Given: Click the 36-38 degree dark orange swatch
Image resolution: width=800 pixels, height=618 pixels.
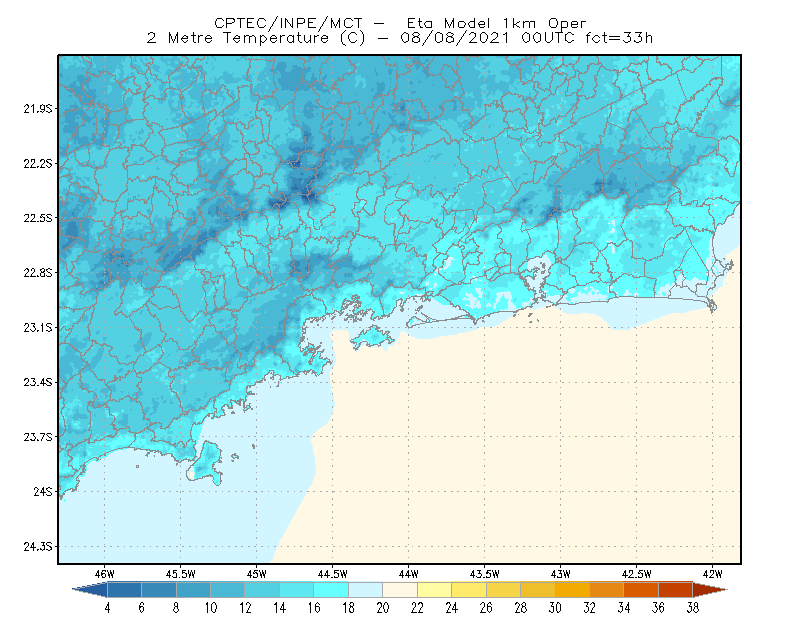Looking at the screenshot, I should (x=676, y=589).
